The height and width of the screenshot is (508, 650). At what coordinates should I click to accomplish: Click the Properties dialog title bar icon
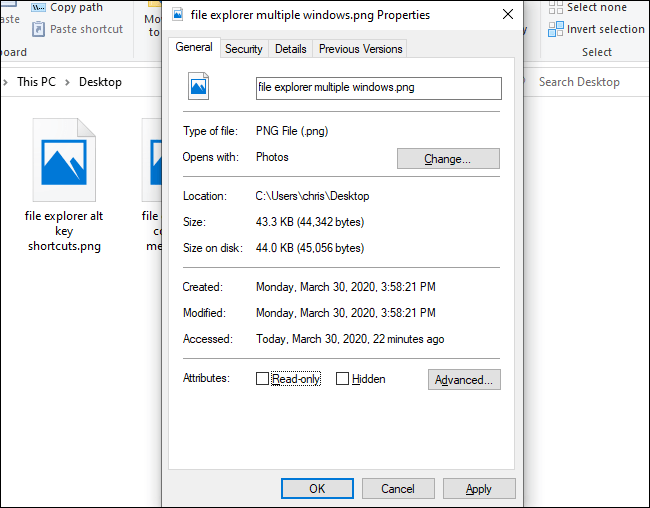177,15
